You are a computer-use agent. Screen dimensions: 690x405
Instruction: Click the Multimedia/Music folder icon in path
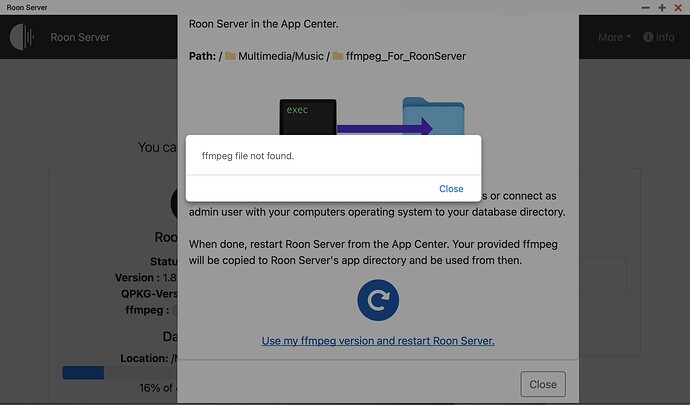pyautogui.click(x=230, y=56)
